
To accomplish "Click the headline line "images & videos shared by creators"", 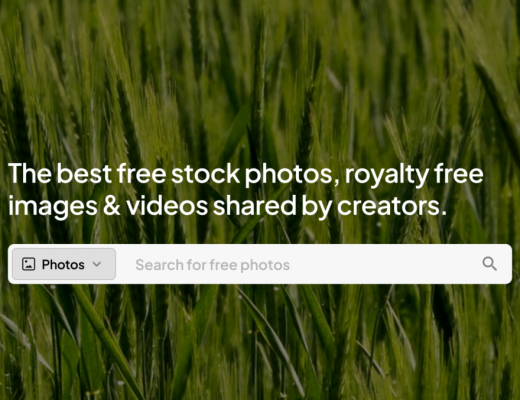I will 227,206.
